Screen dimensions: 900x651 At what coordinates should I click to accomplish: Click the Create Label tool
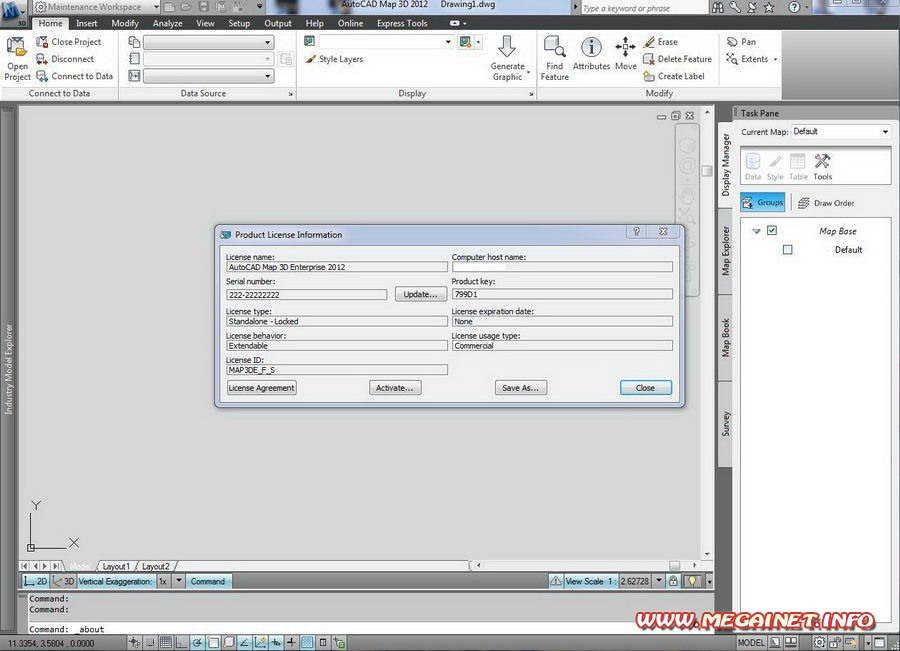click(674, 76)
